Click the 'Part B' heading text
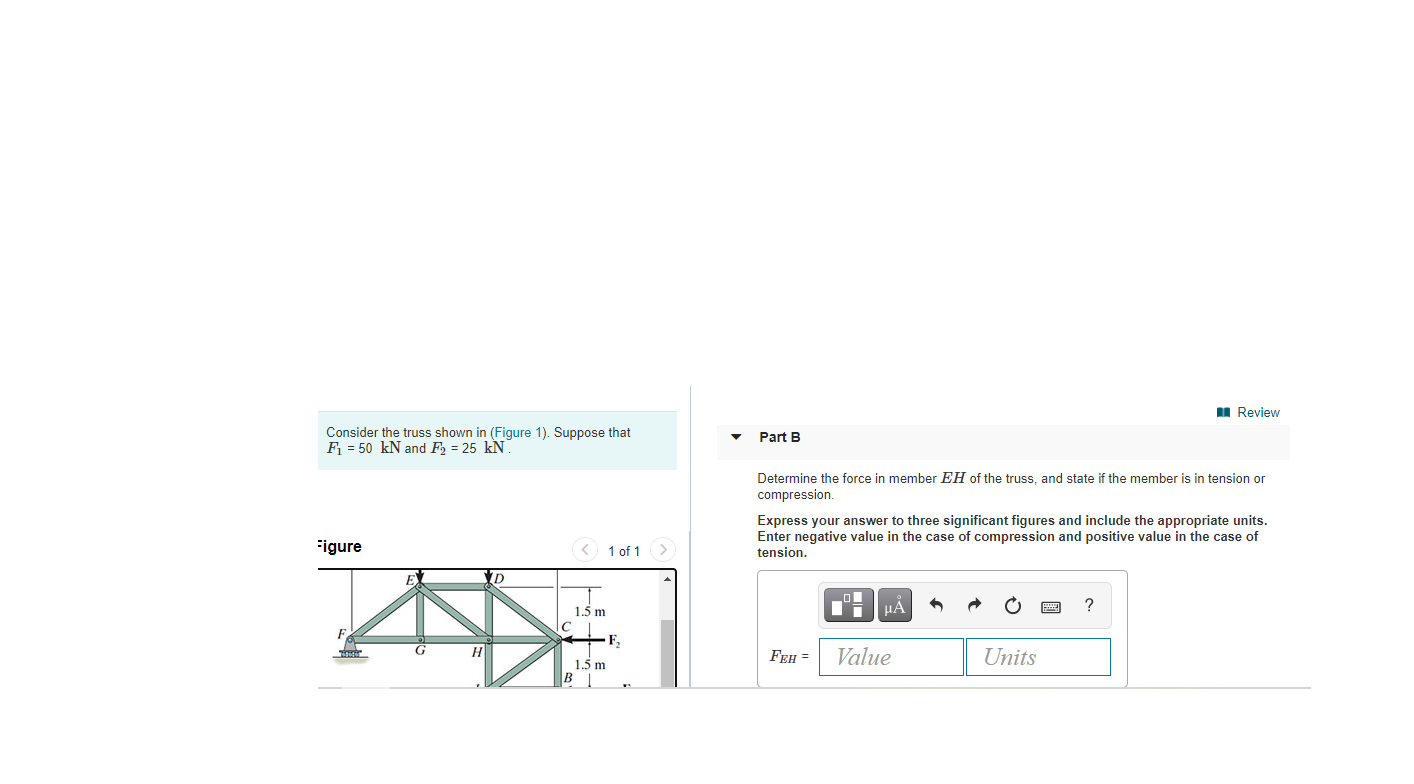The image size is (1414, 784). [780, 437]
